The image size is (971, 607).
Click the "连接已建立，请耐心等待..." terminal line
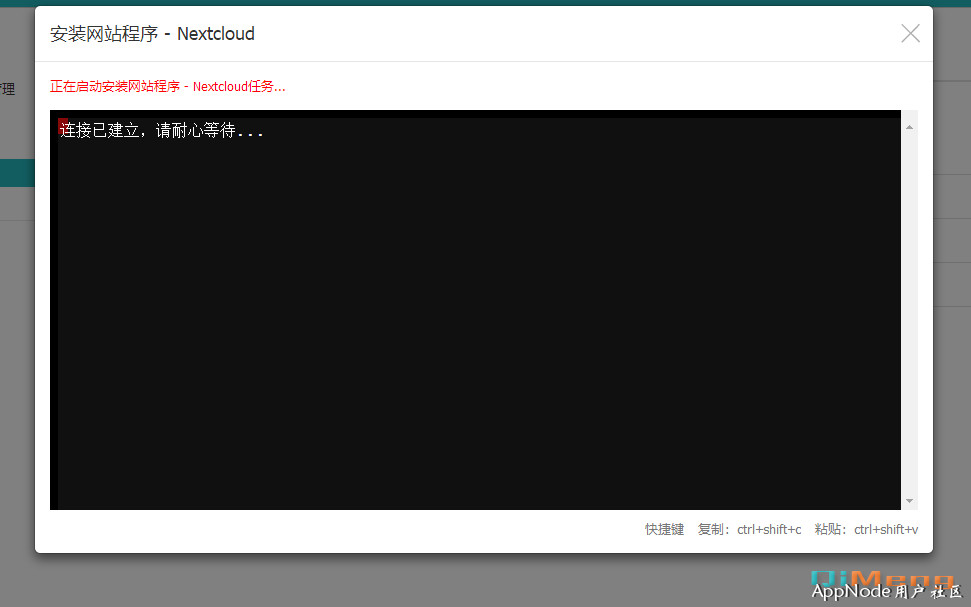(162, 131)
